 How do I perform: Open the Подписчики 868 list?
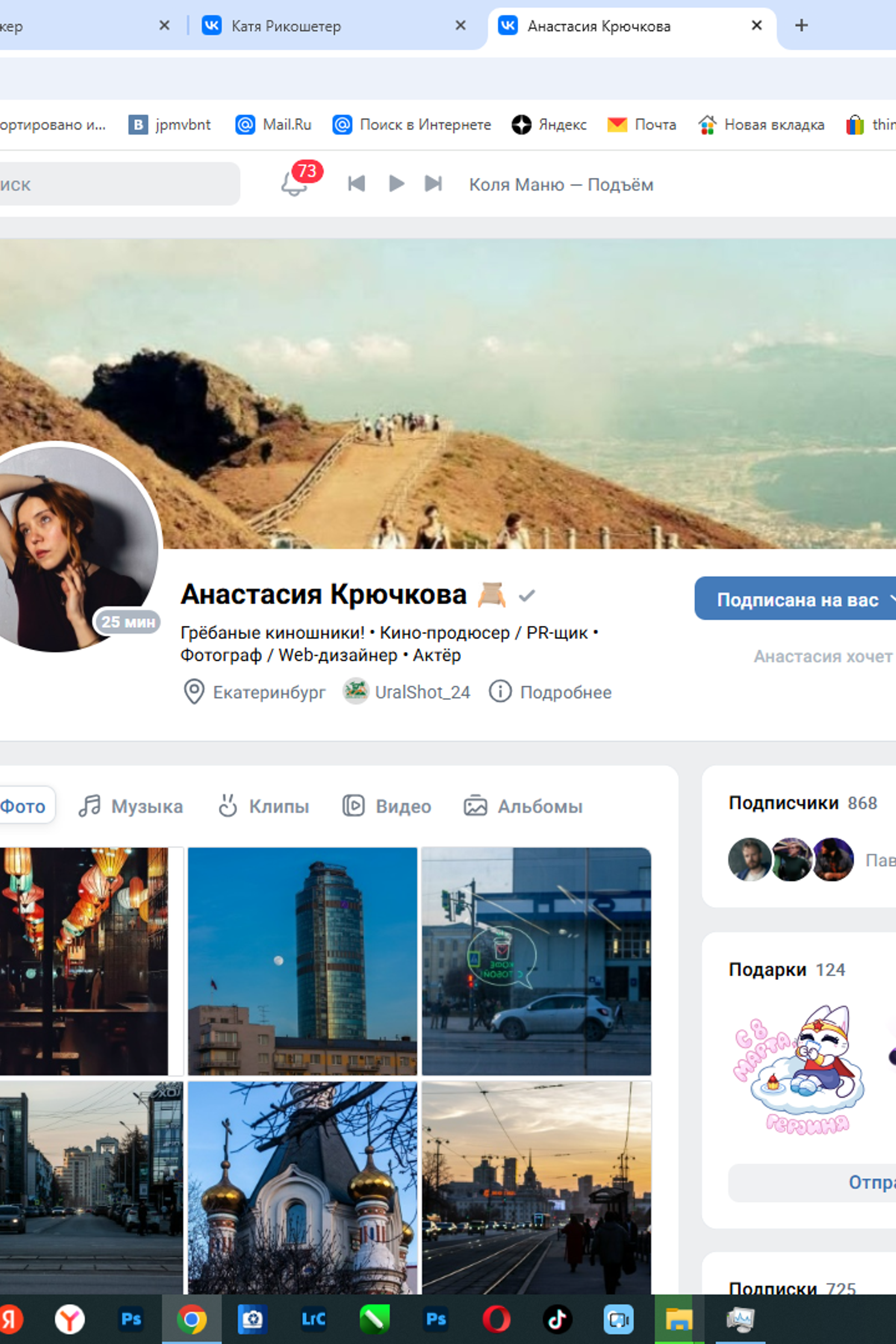(803, 803)
